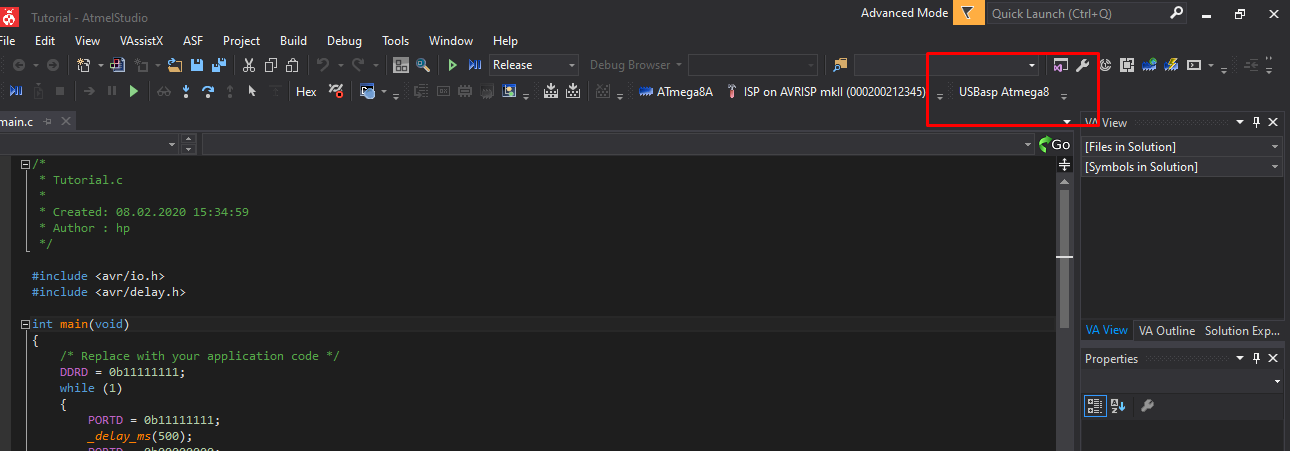Click the wrench properties icon in toolbar
This screenshot has height=451, width=1290.
point(1082,65)
